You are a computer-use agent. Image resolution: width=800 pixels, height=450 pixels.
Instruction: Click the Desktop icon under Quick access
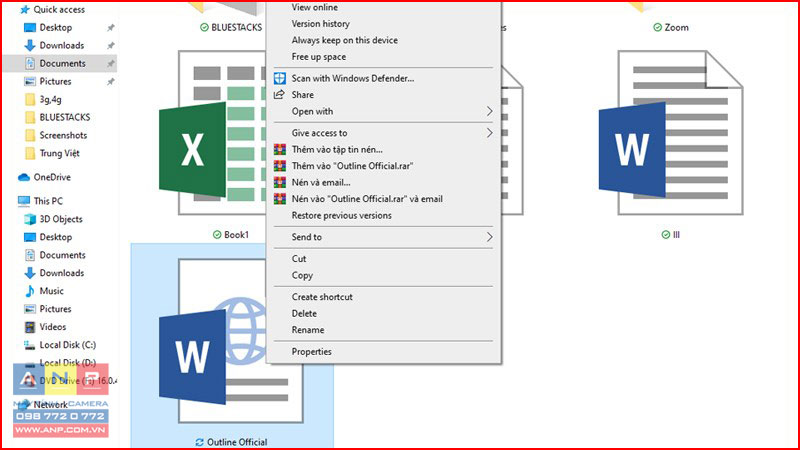click(30, 28)
